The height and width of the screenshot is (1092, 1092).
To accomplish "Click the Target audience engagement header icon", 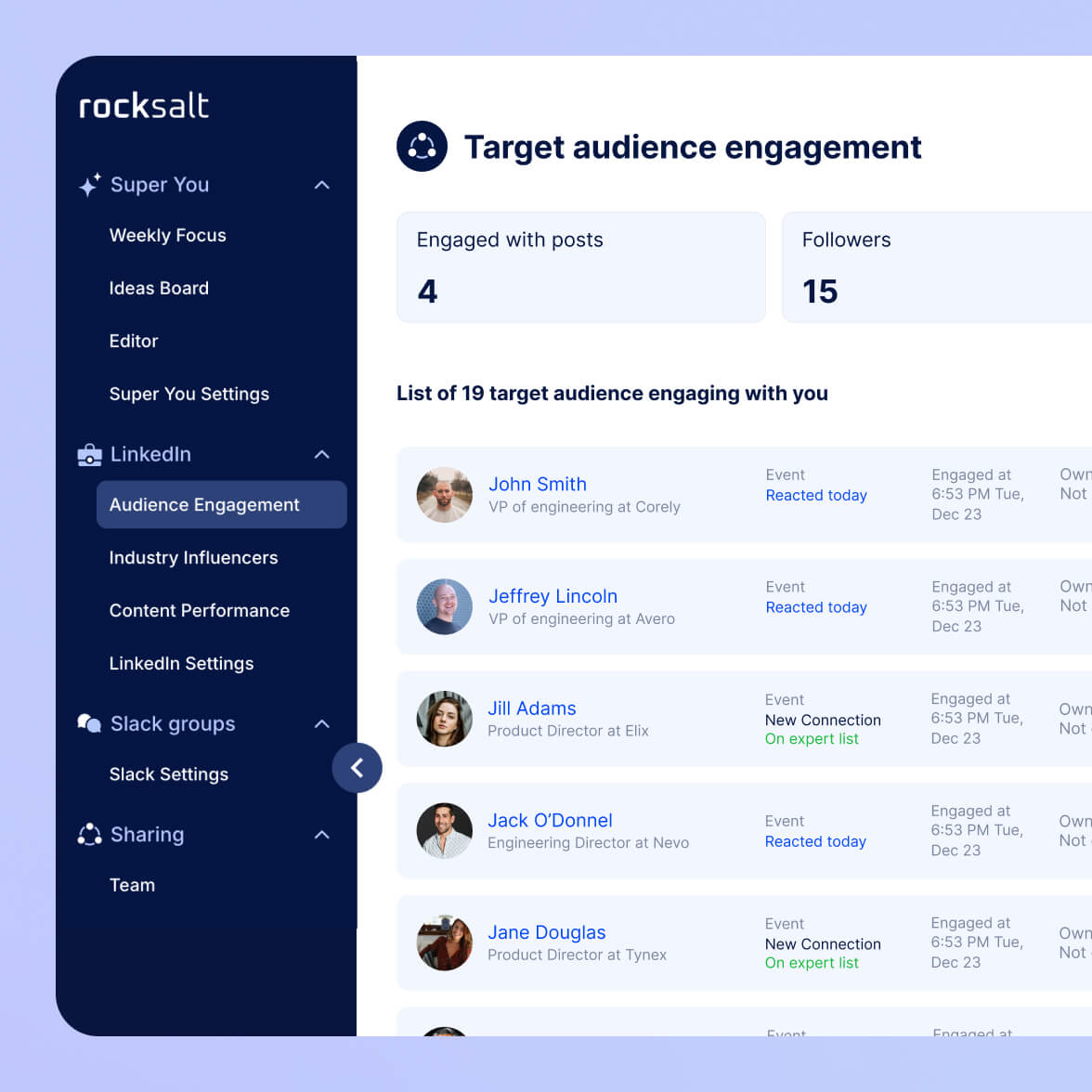I will [422, 147].
